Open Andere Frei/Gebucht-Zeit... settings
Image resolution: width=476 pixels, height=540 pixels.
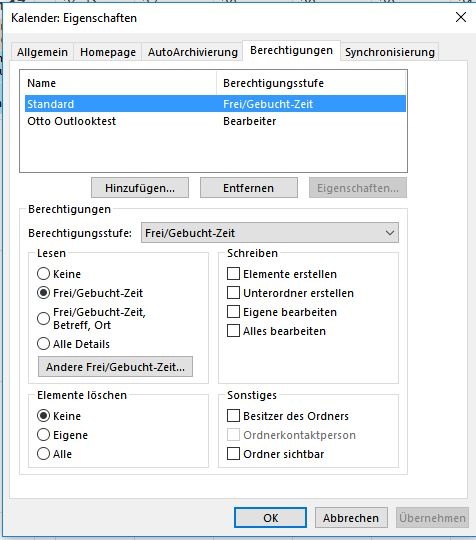(x=115, y=367)
